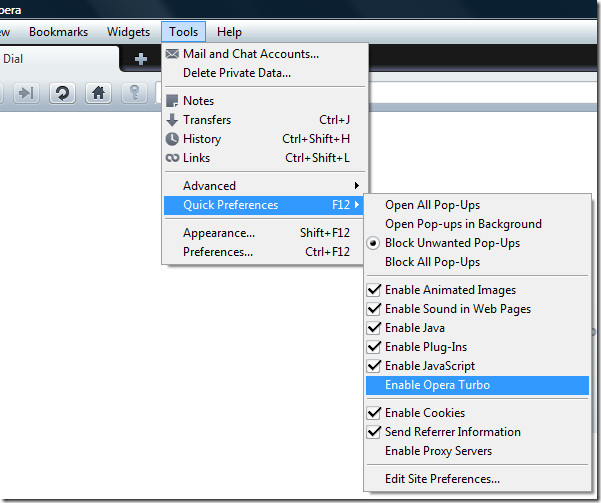Image resolution: width=601 pixels, height=503 pixels.
Task: Open the Widgets menu
Action: (x=127, y=32)
